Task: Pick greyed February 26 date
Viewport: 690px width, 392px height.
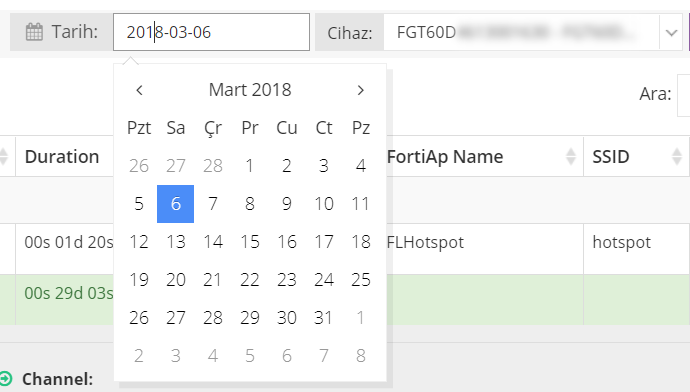Action: (139, 166)
